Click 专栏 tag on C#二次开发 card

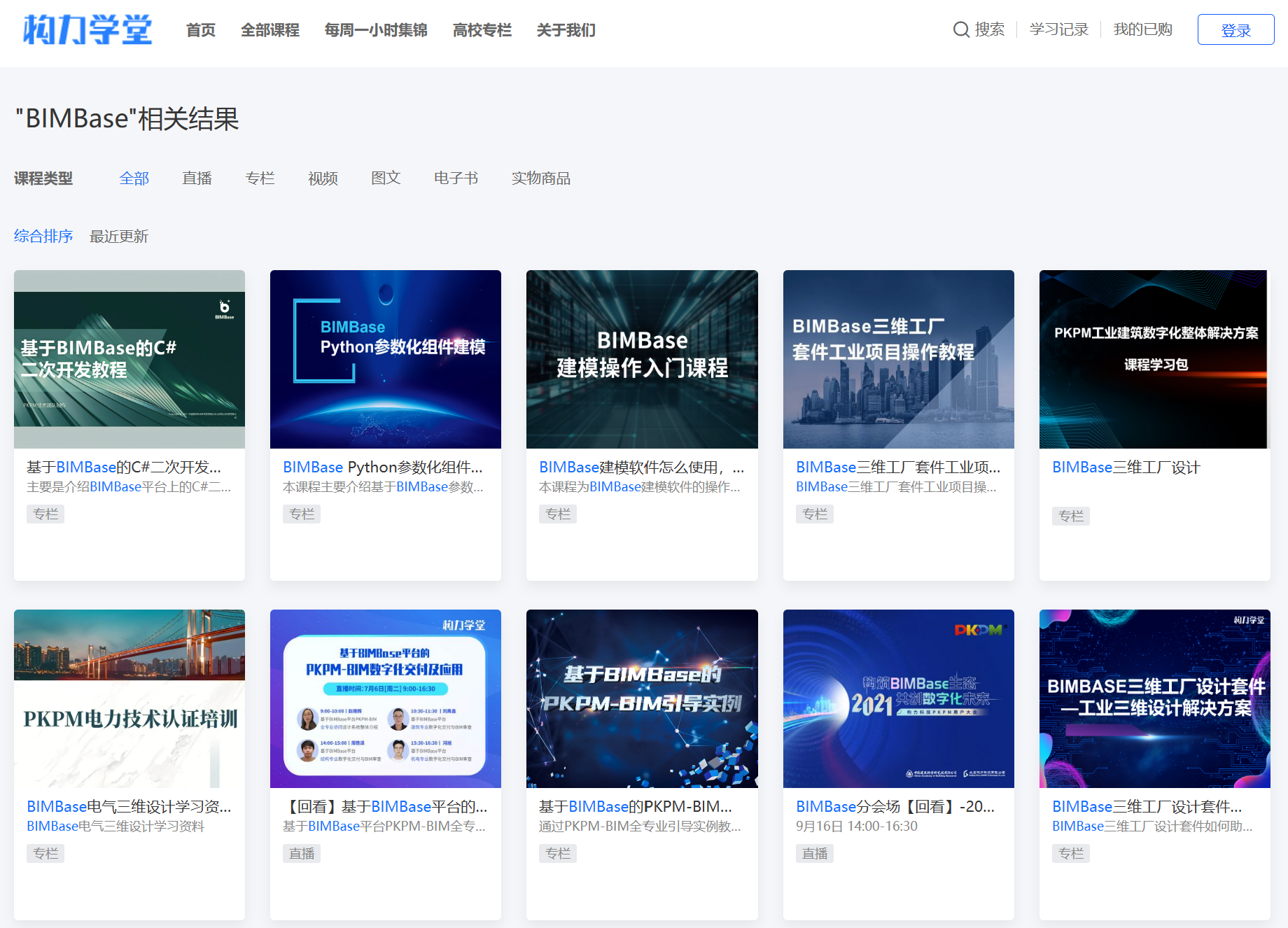[x=45, y=514]
